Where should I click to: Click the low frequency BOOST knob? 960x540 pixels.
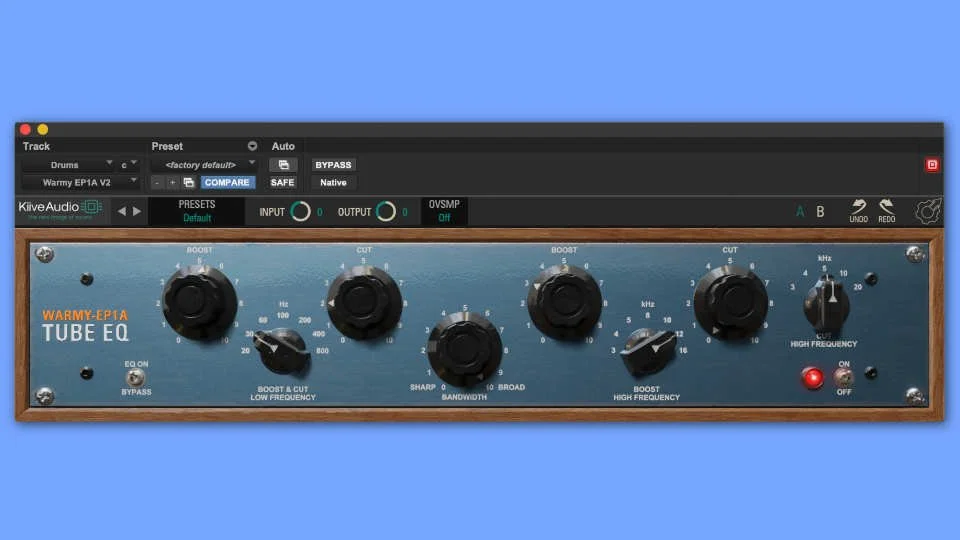pos(199,301)
